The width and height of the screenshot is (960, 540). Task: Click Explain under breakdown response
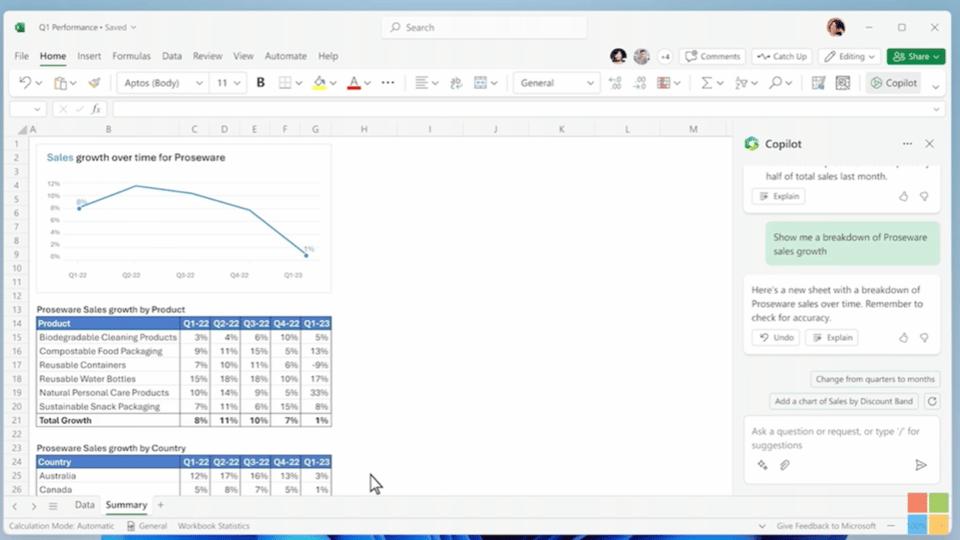click(x=832, y=337)
